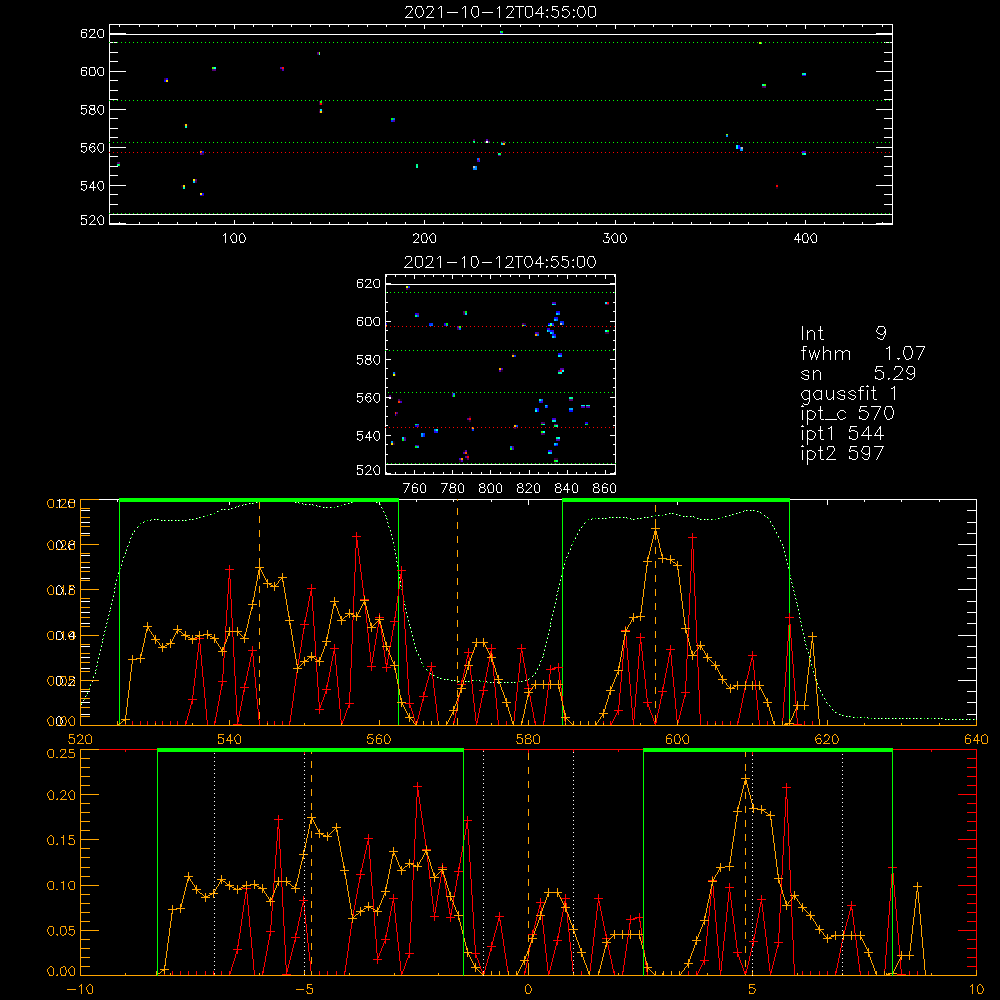Select the 'fwhm 1.07' readout
Viewport: 1000px width, 1000px height.
coord(862,353)
